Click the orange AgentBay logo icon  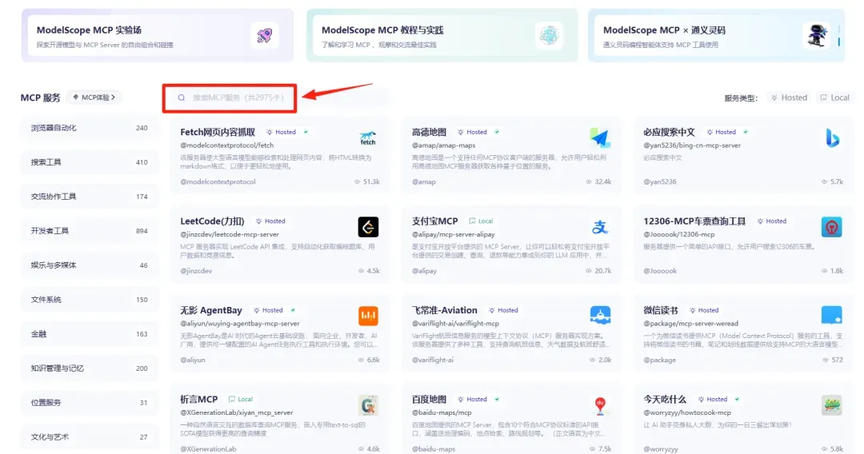click(x=368, y=316)
